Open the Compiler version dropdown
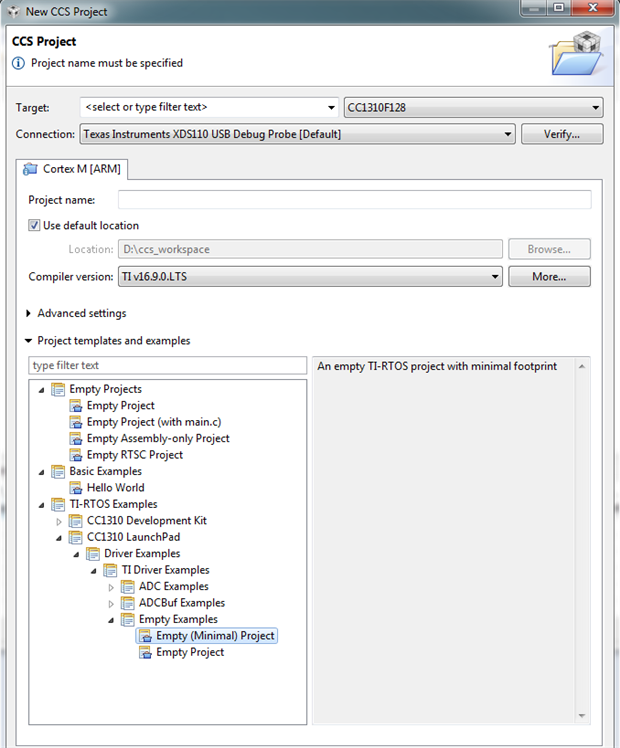This screenshot has height=748, width=620. (x=495, y=277)
